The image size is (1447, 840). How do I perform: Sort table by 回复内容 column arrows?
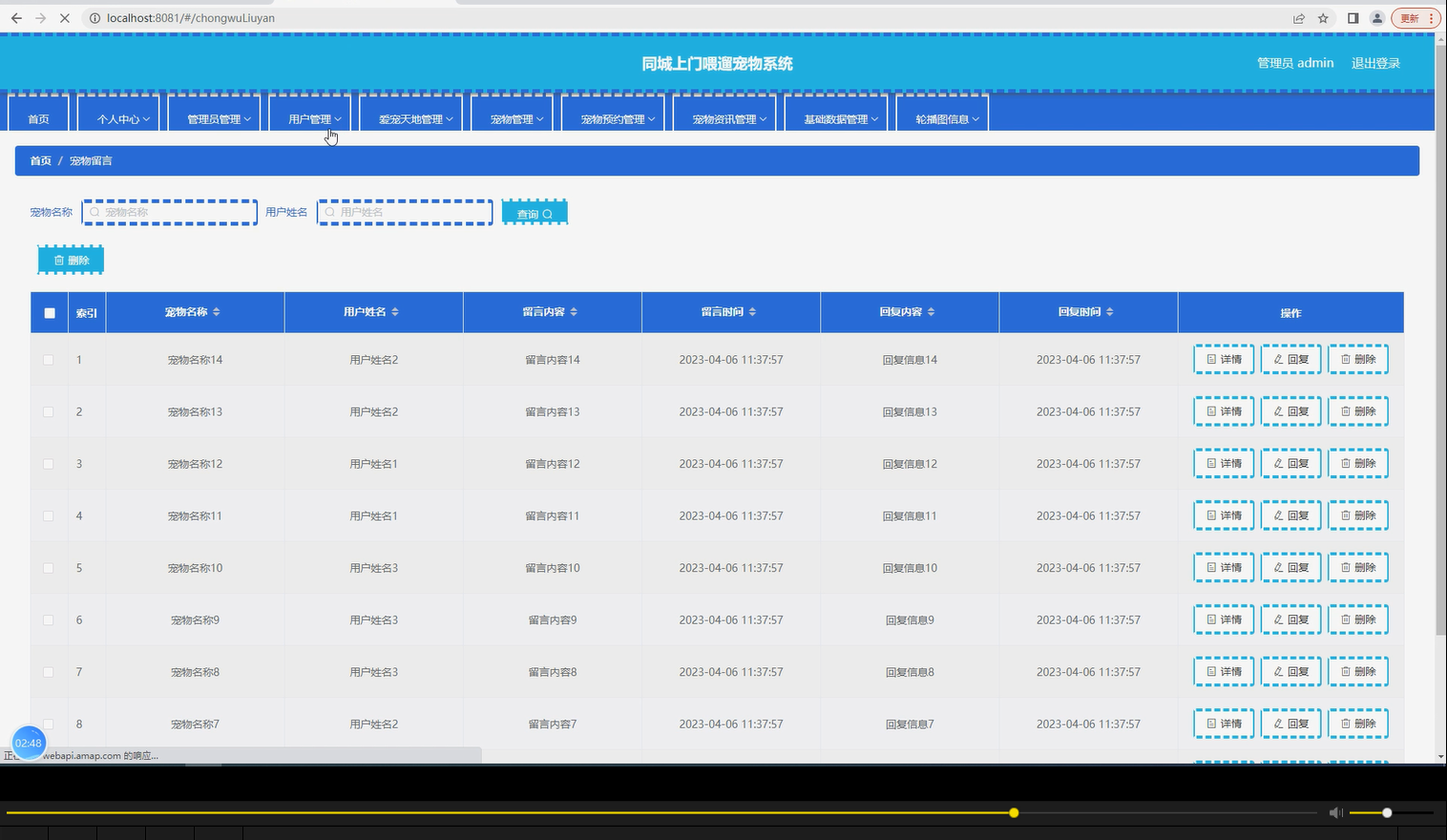point(931,312)
